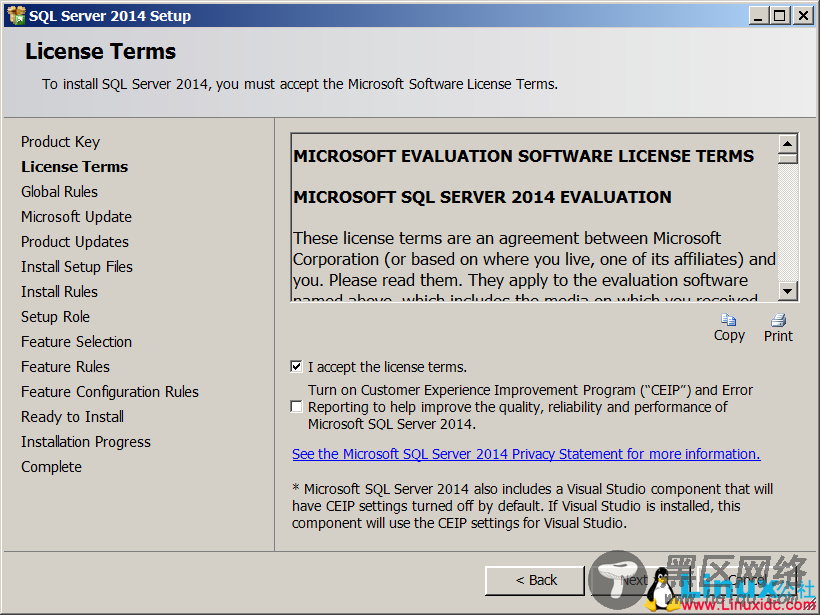Viewport: 820px width, 615px height.
Task: Click the Print icon below license text
Action: click(x=778, y=320)
